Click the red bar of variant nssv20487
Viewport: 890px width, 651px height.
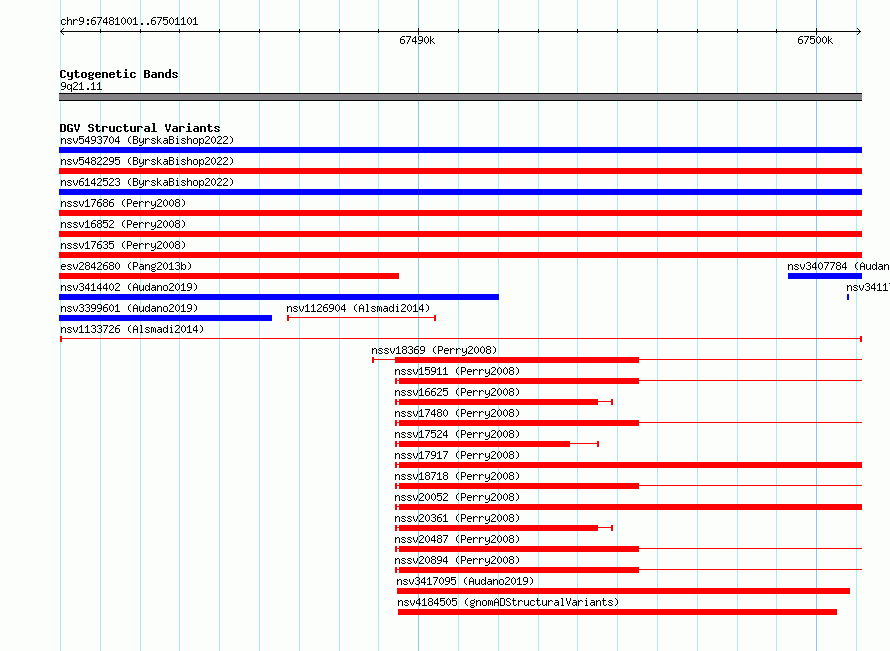(x=517, y=549)
